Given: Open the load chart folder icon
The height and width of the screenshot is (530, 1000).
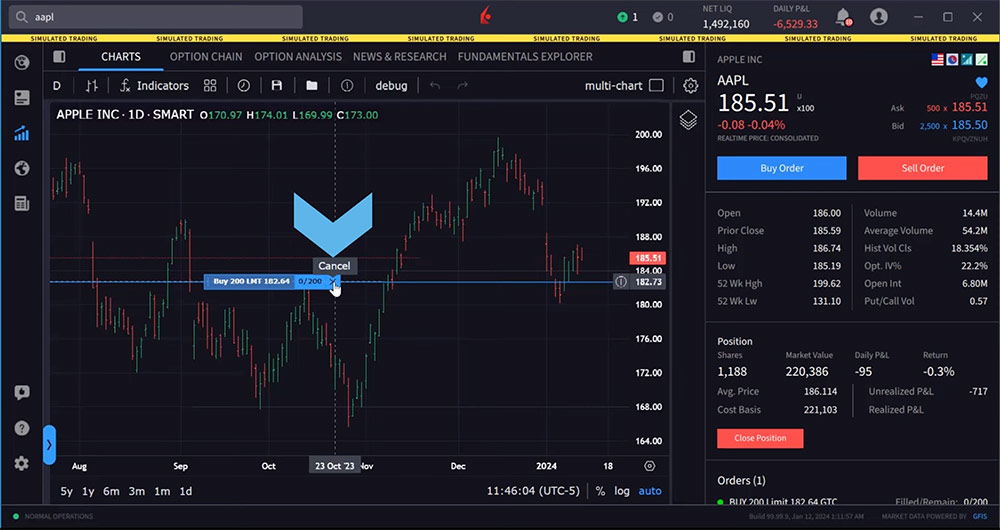Looking at the screenshot, I should click(x=312, y=86).
